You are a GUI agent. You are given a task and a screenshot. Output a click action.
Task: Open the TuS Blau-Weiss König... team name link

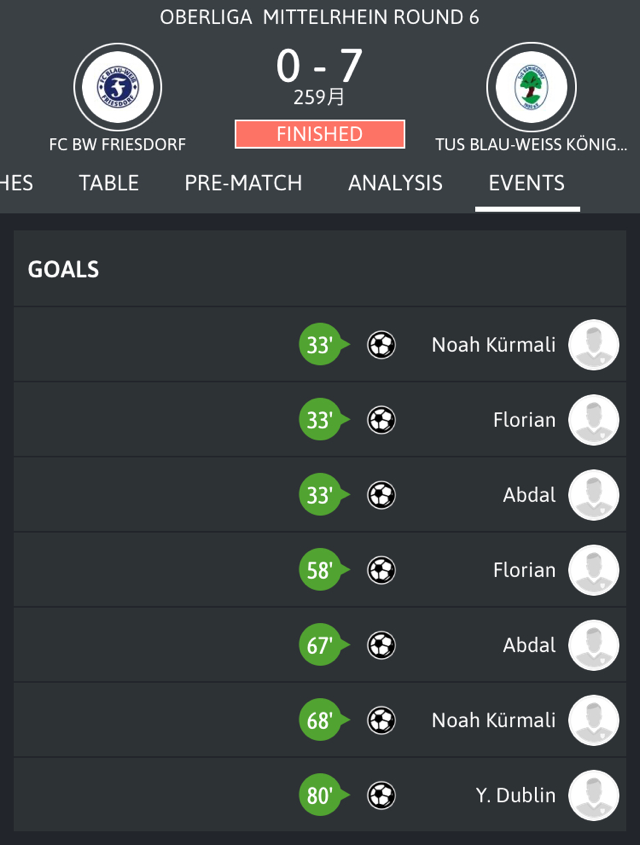click(x=531, y=144)
